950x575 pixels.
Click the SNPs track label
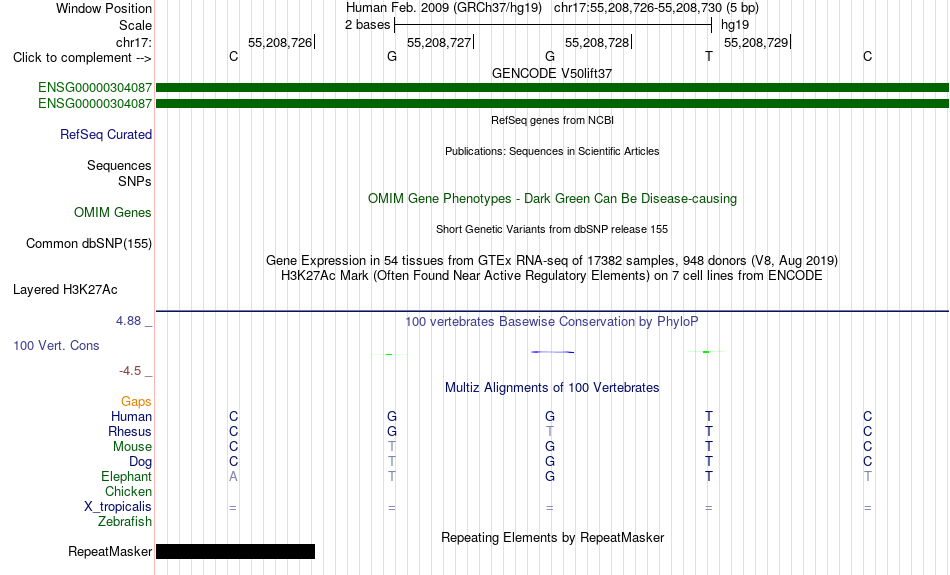point(135,181)
